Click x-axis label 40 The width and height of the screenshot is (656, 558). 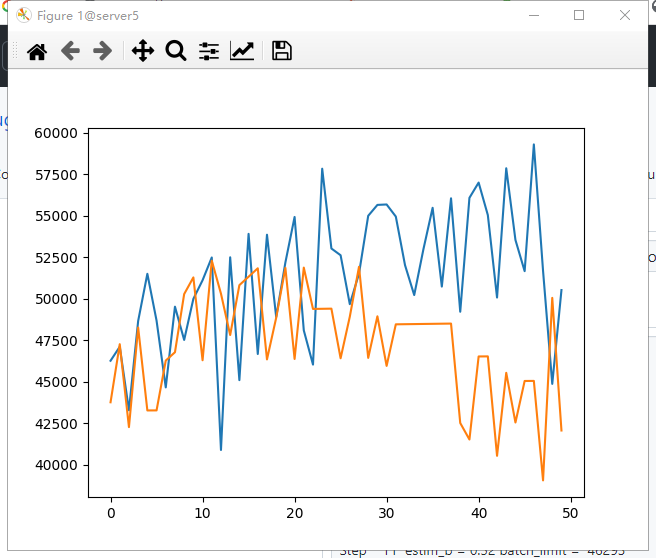[x=479, y=513]
